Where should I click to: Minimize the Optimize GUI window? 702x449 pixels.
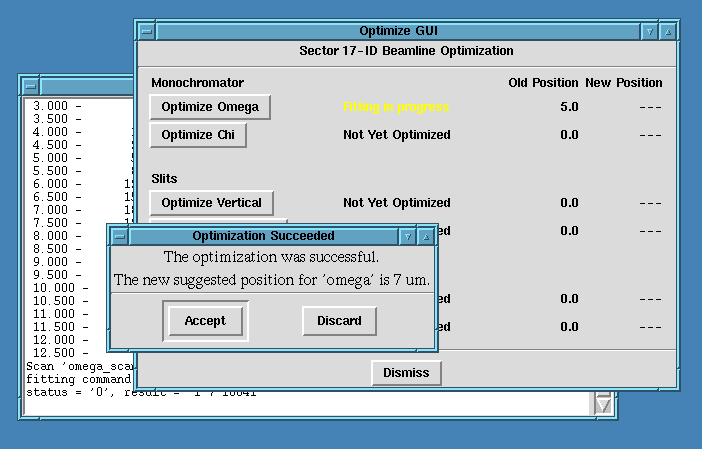pyautogui.click(x=650, y=31)
